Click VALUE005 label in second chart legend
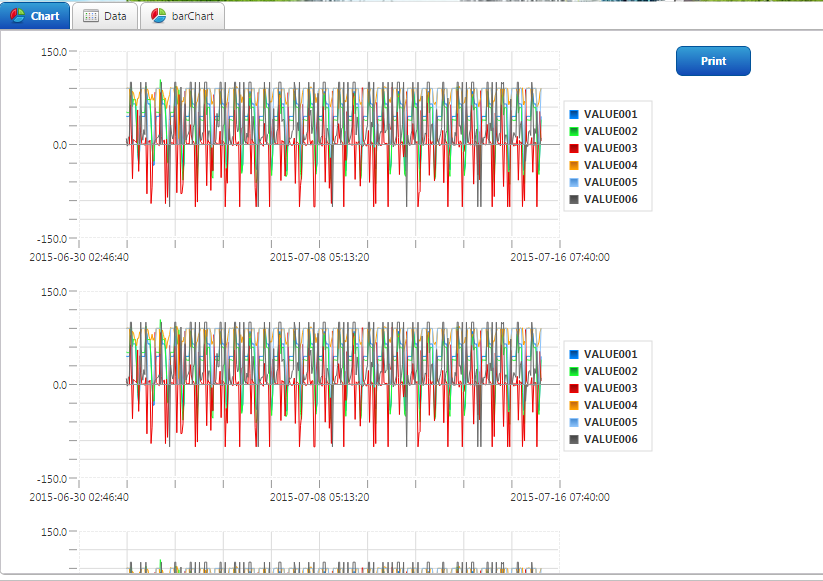823x581 pixels. click(x=611, y=422)
